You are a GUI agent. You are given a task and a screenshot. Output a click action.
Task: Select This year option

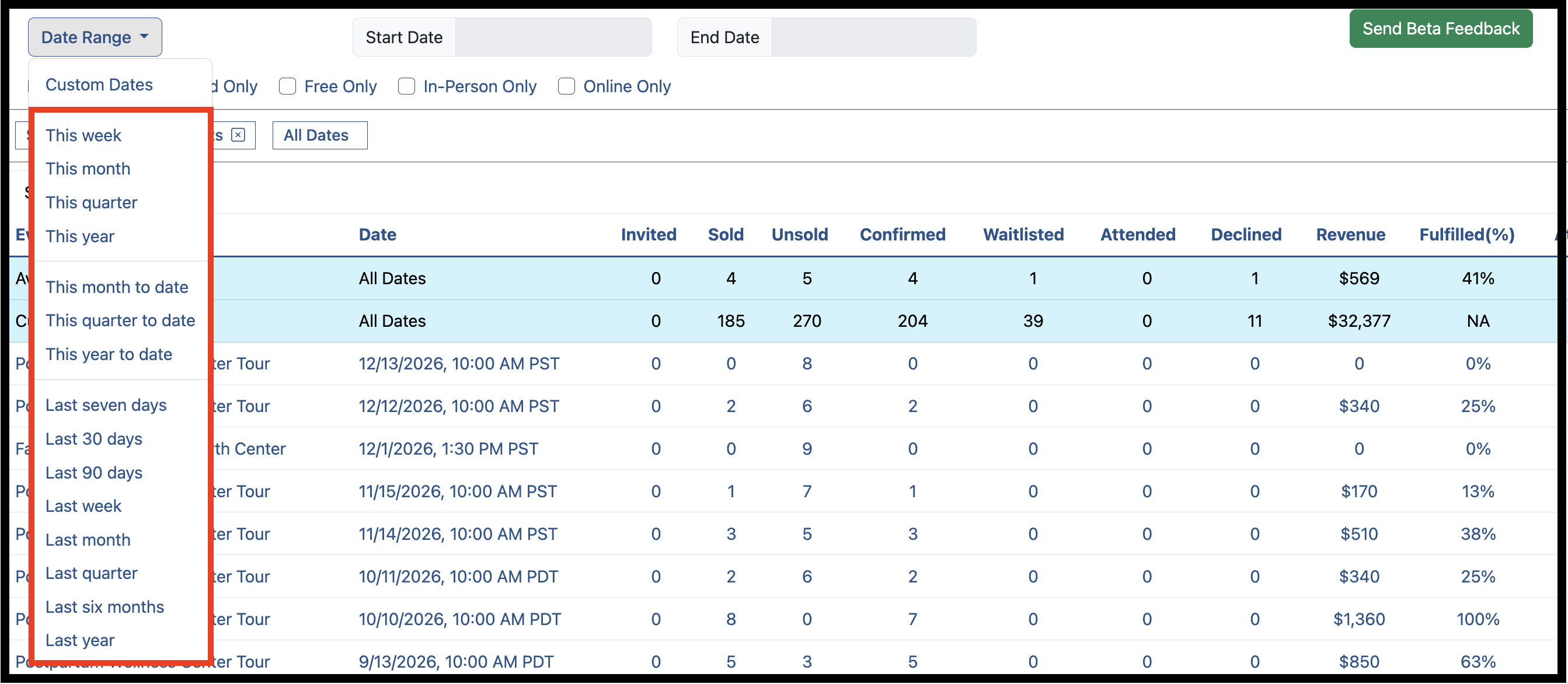click(x=80, y=236)
